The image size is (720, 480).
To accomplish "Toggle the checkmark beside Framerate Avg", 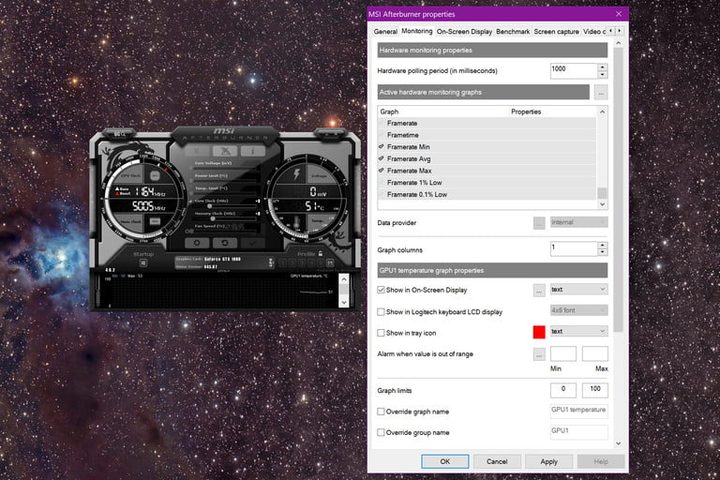I will pos(381,158).
